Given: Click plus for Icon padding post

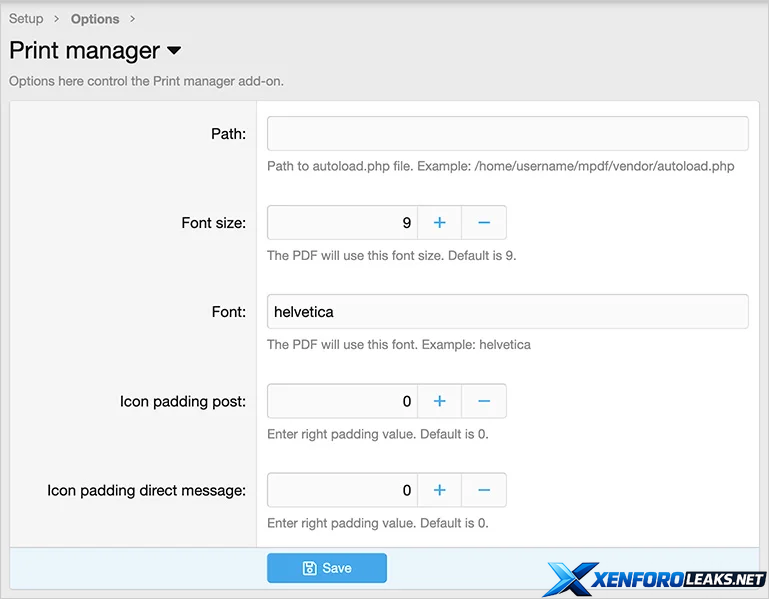Looking at the screenshot, I should coord(439,401).
